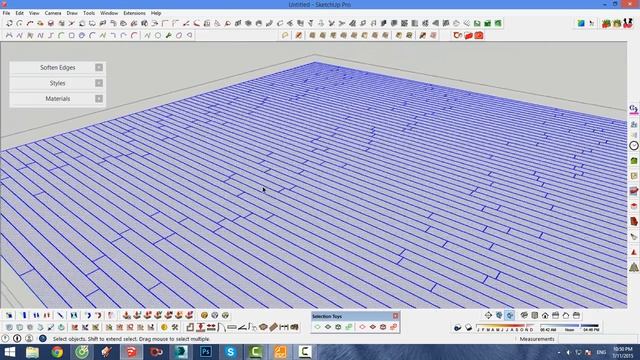The width and height of the screenshot is (640, 360).
Task: Open the View menu
Action: [34, 13]
